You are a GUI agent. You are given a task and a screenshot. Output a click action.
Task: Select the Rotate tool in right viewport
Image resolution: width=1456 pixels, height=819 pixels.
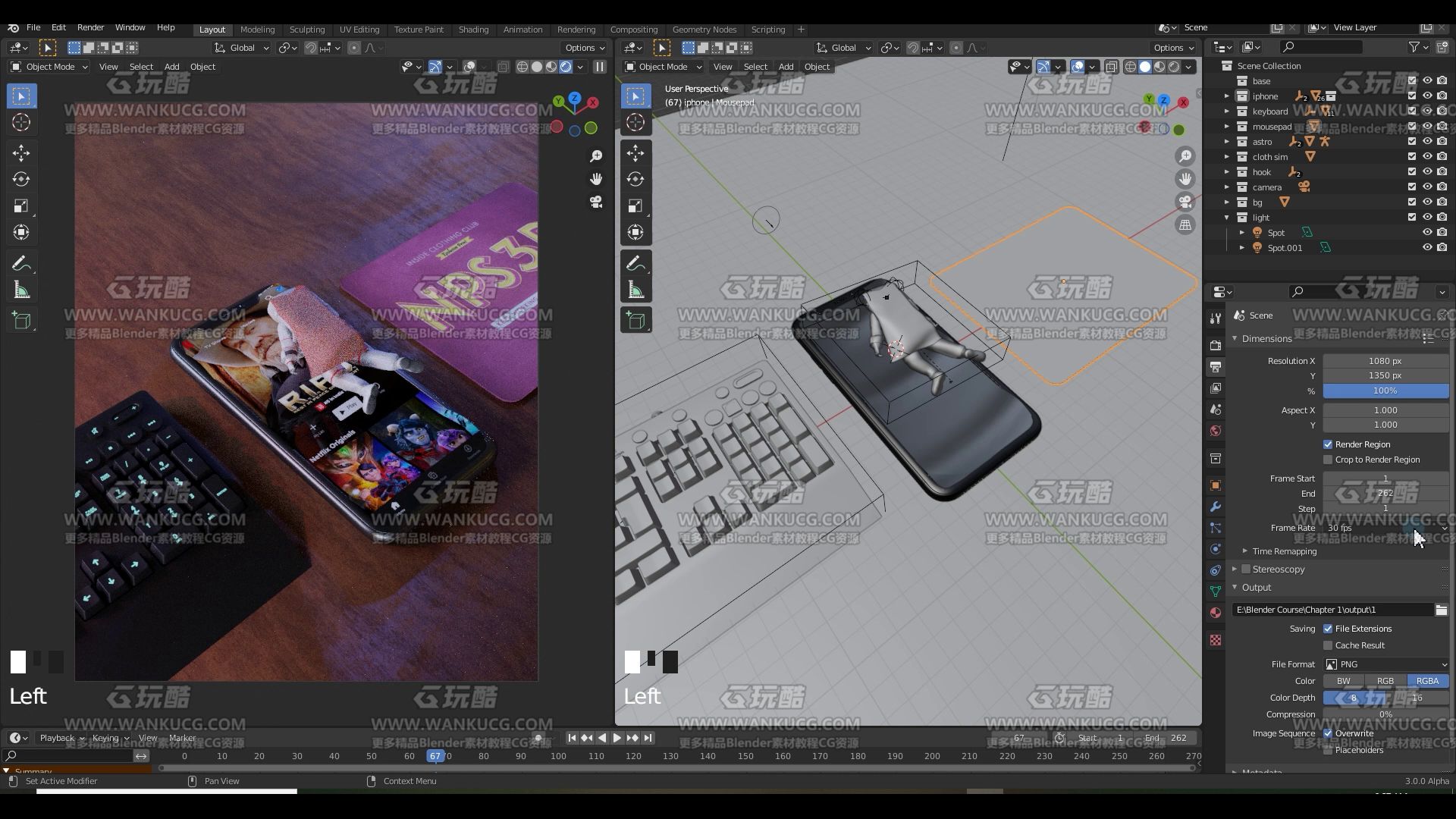pyautogui.click(x=635, y=180)
